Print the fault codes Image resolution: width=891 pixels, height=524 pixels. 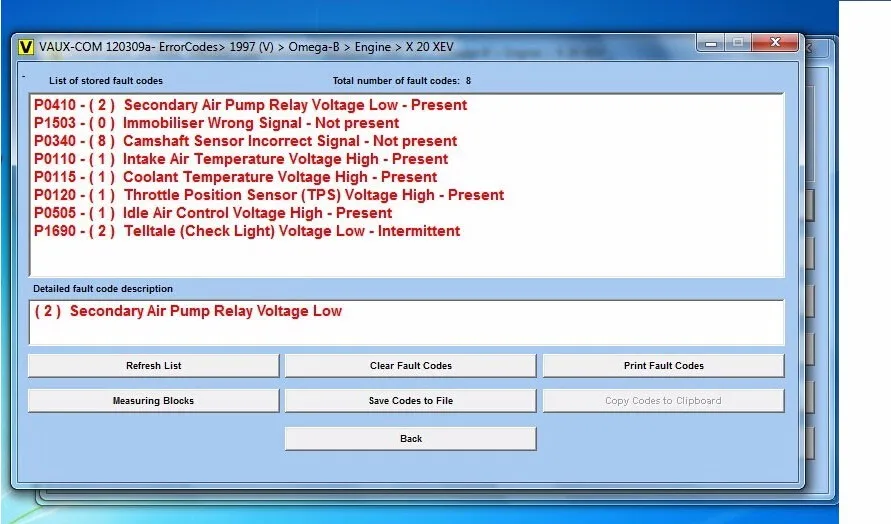point(664,365)
